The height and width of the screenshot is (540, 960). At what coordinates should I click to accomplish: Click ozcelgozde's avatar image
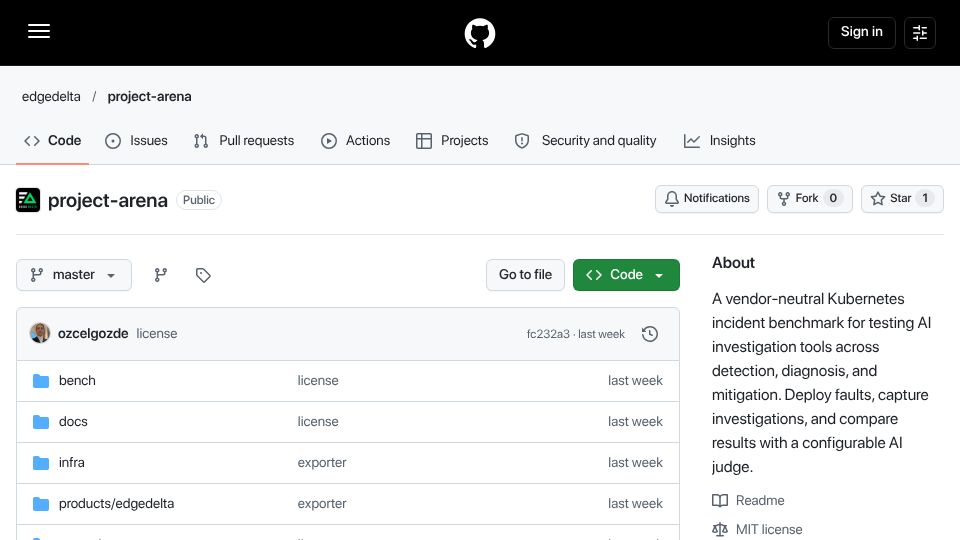coord(40,334)
